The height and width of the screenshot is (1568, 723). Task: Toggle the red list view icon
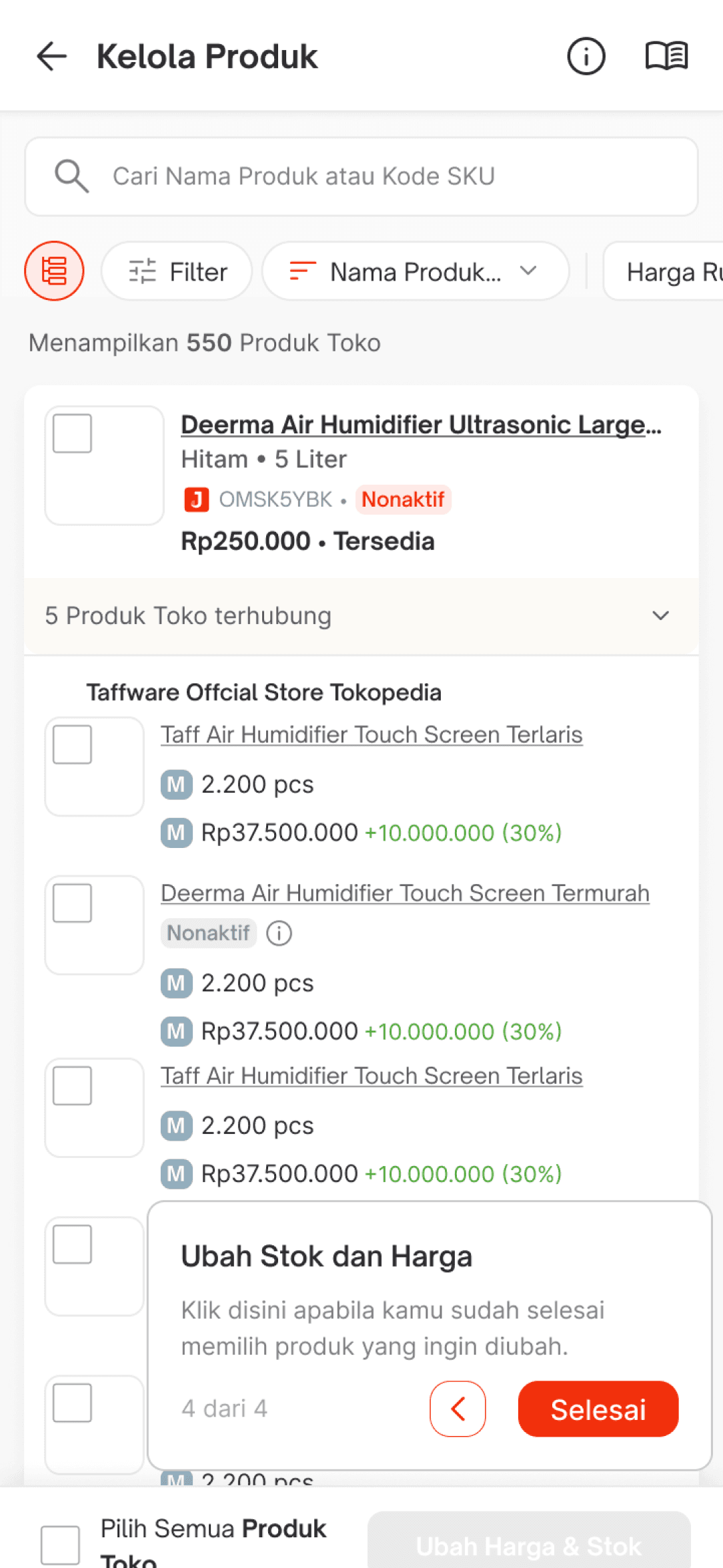(55, 271)
